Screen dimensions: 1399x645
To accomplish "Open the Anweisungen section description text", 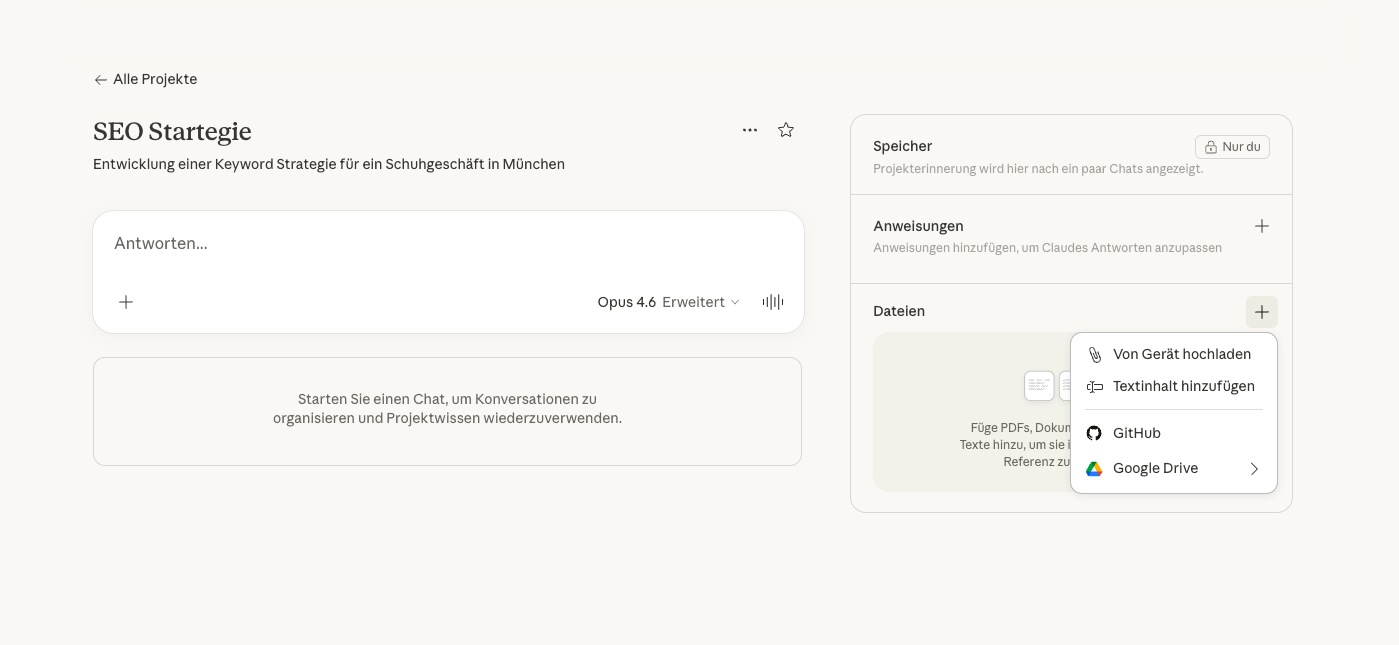I will pyautogui.click(x=1047, y=248).
